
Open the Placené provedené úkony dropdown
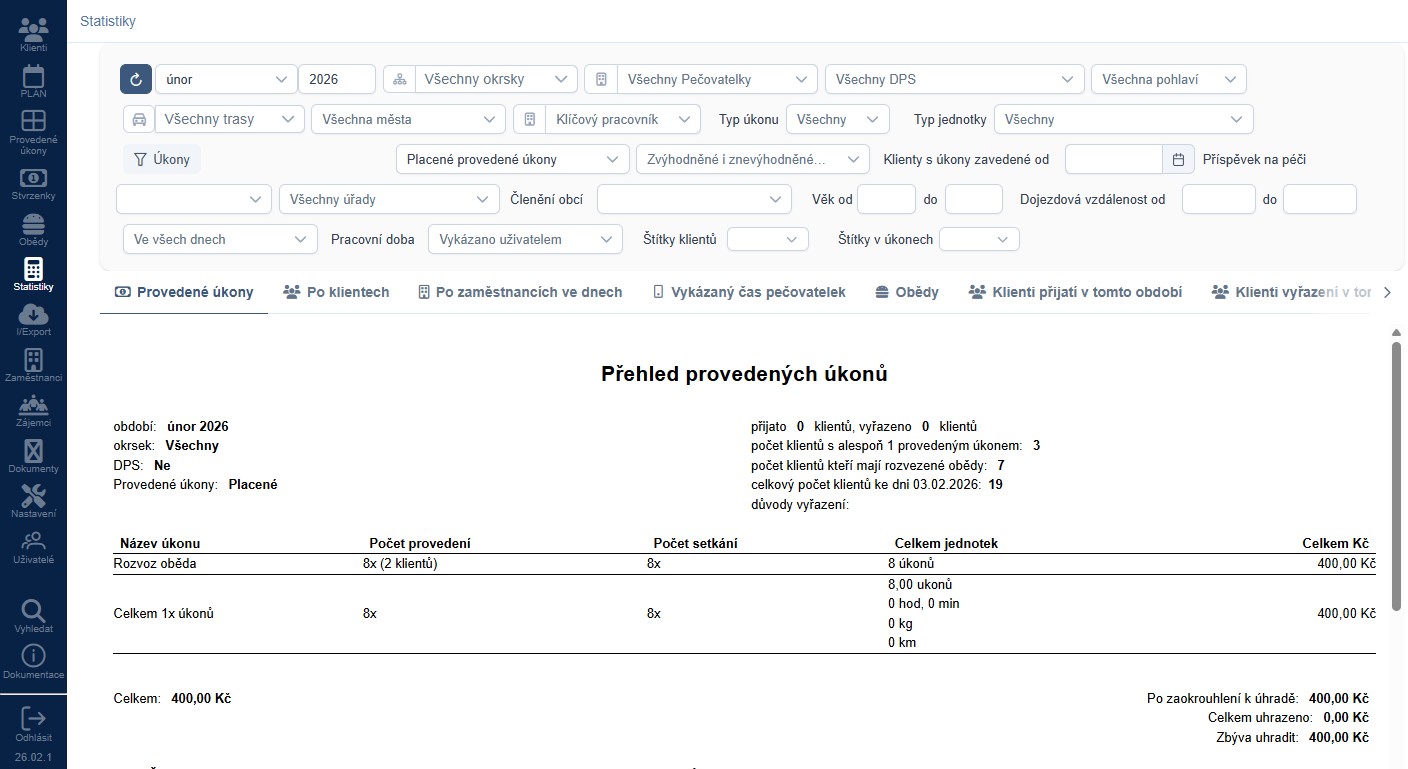pos(512,159)
